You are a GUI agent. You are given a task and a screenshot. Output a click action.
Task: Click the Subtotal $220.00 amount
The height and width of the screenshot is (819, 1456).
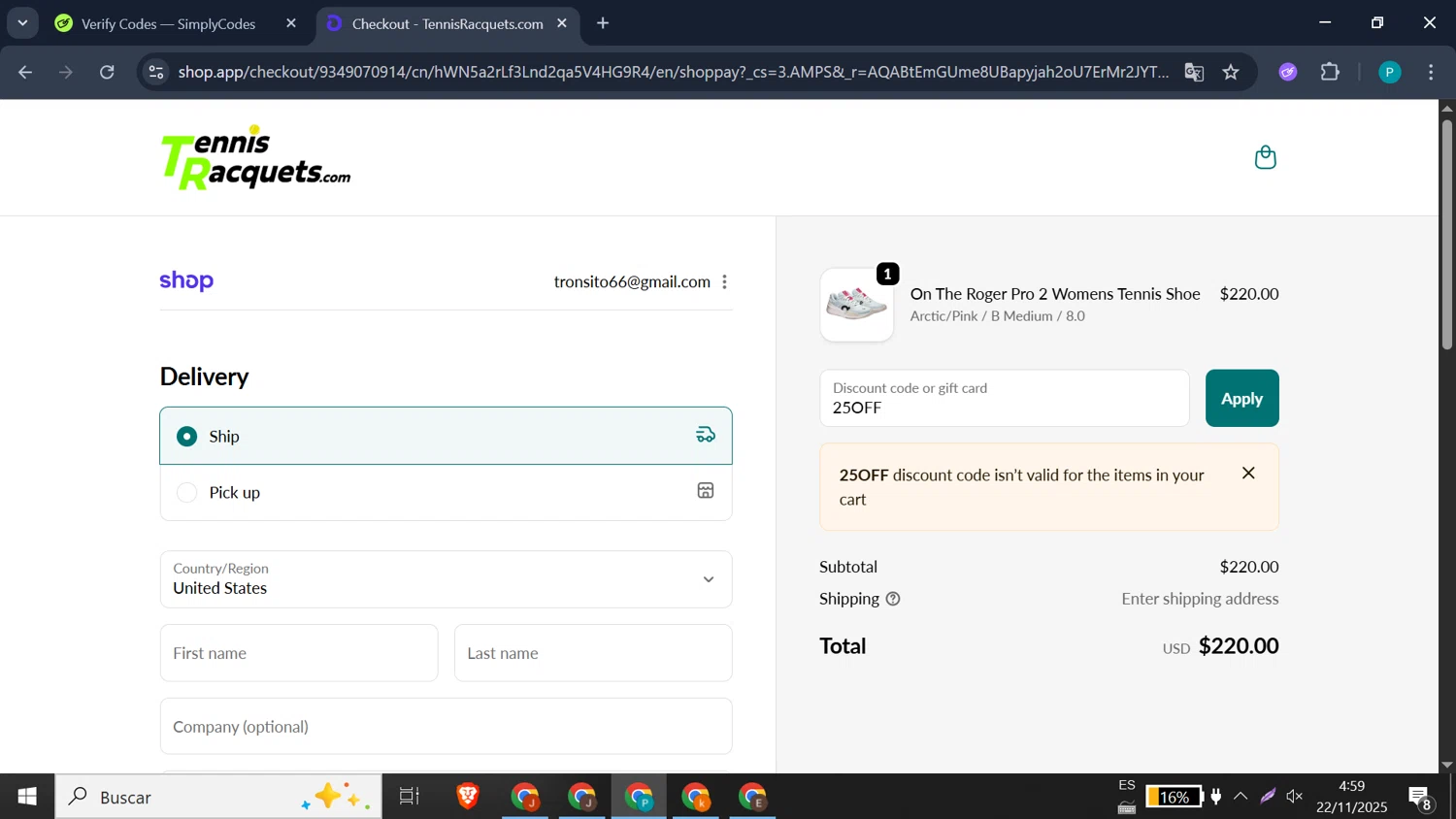tap(1249, 567)
